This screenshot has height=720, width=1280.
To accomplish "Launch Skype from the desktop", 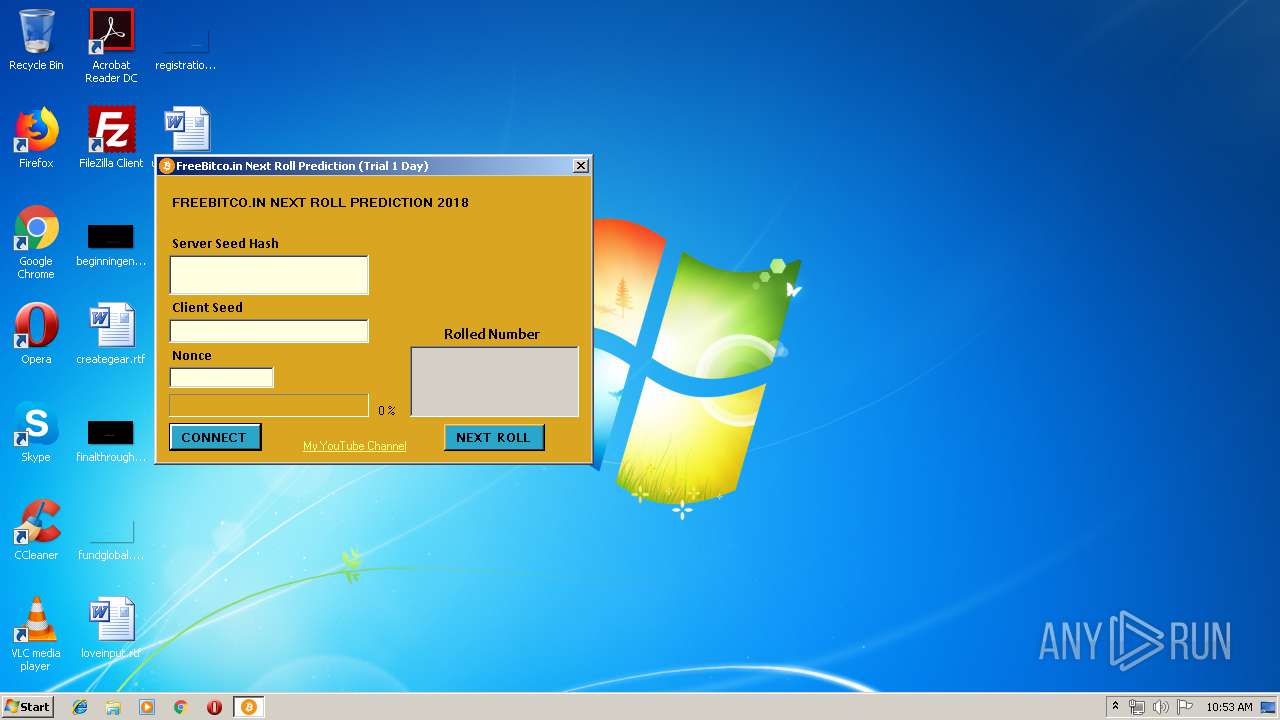I will [x=36, y=432].
